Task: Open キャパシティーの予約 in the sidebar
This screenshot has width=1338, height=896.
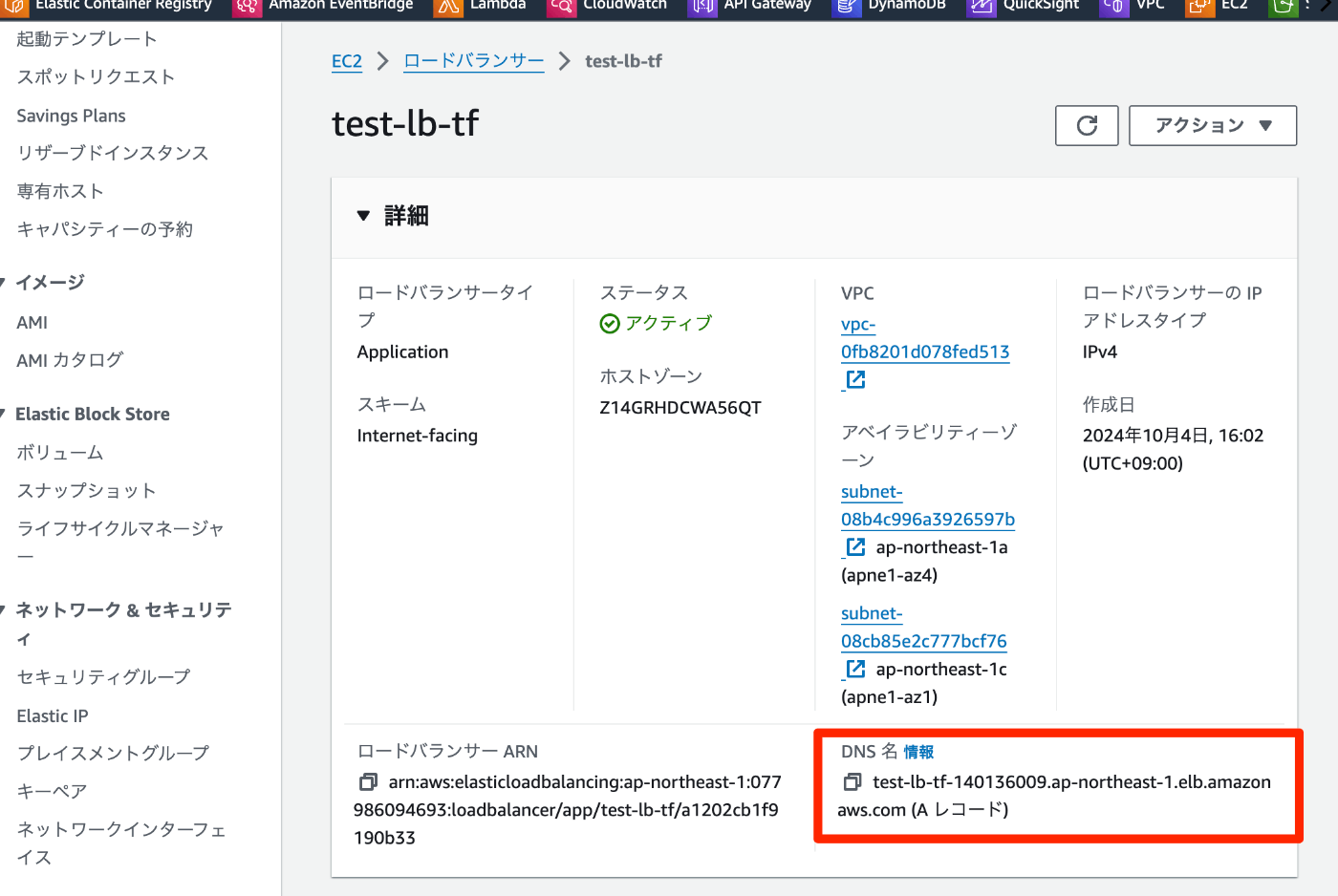Action: 104,229
